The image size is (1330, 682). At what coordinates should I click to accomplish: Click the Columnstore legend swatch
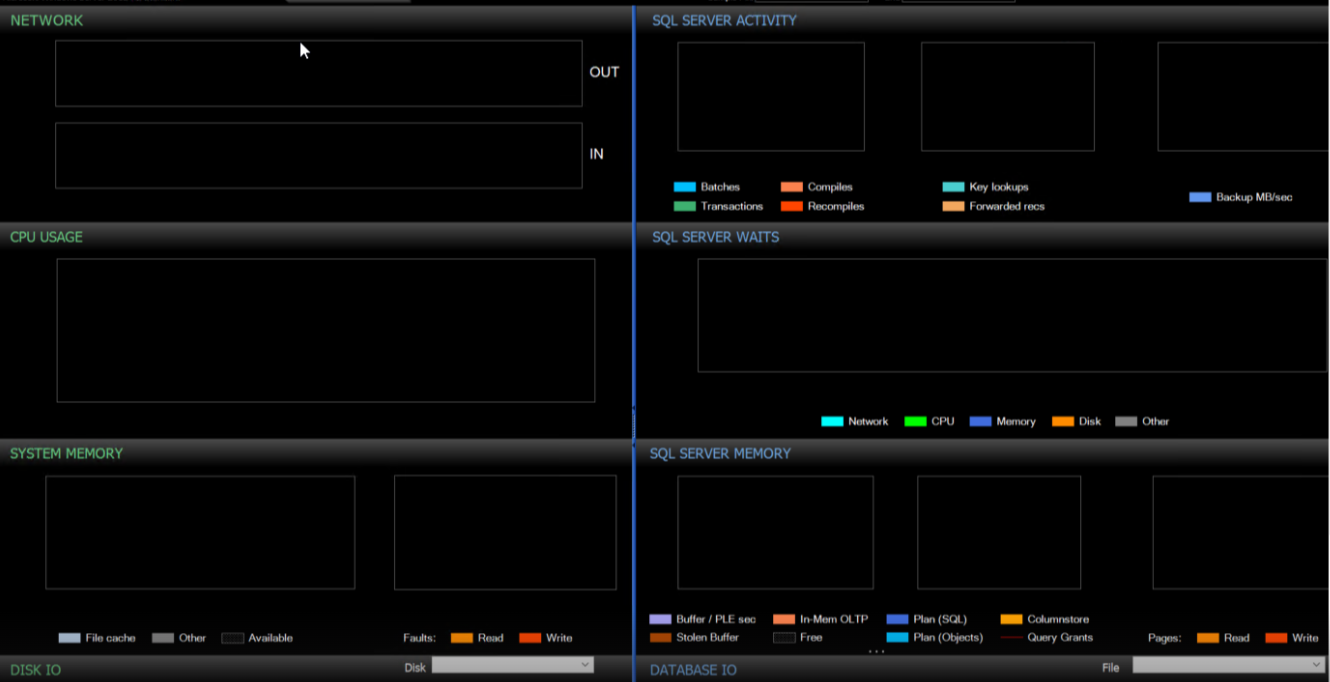pos(1011,619)
